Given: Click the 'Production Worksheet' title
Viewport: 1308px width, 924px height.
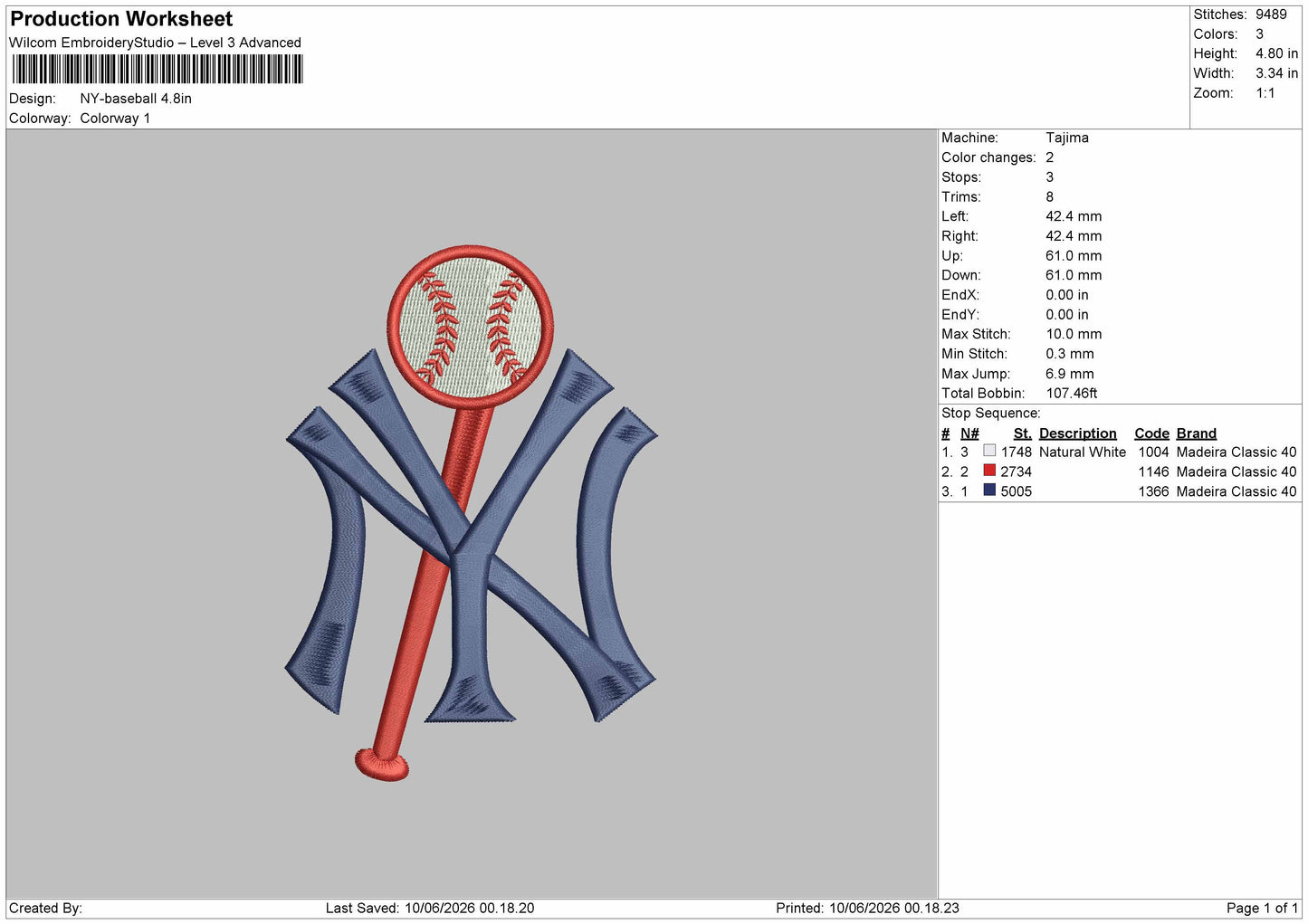Looking at the screenshot, I should pos(121,19).
